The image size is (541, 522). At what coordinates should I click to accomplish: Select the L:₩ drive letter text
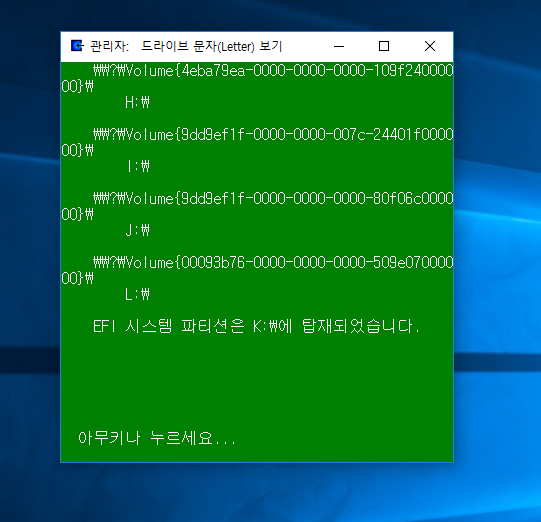pyautogui.click(x=137, y=294)
